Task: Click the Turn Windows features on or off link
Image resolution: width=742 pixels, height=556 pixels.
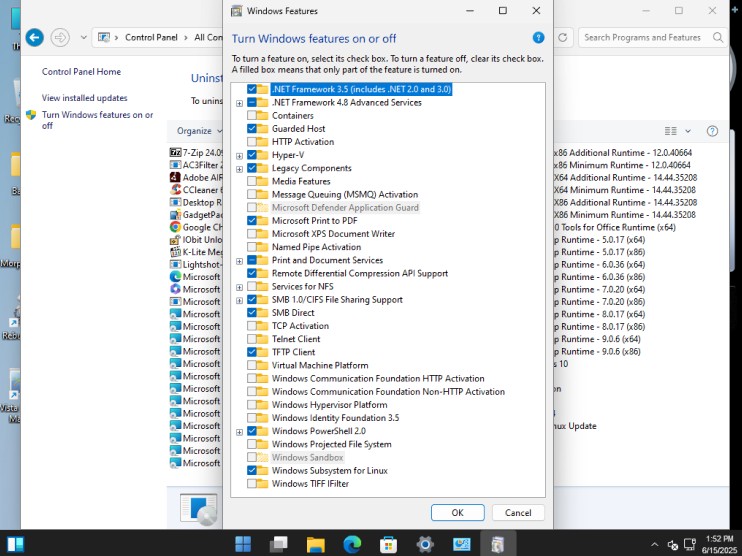Action: click(x=97, y=120)
